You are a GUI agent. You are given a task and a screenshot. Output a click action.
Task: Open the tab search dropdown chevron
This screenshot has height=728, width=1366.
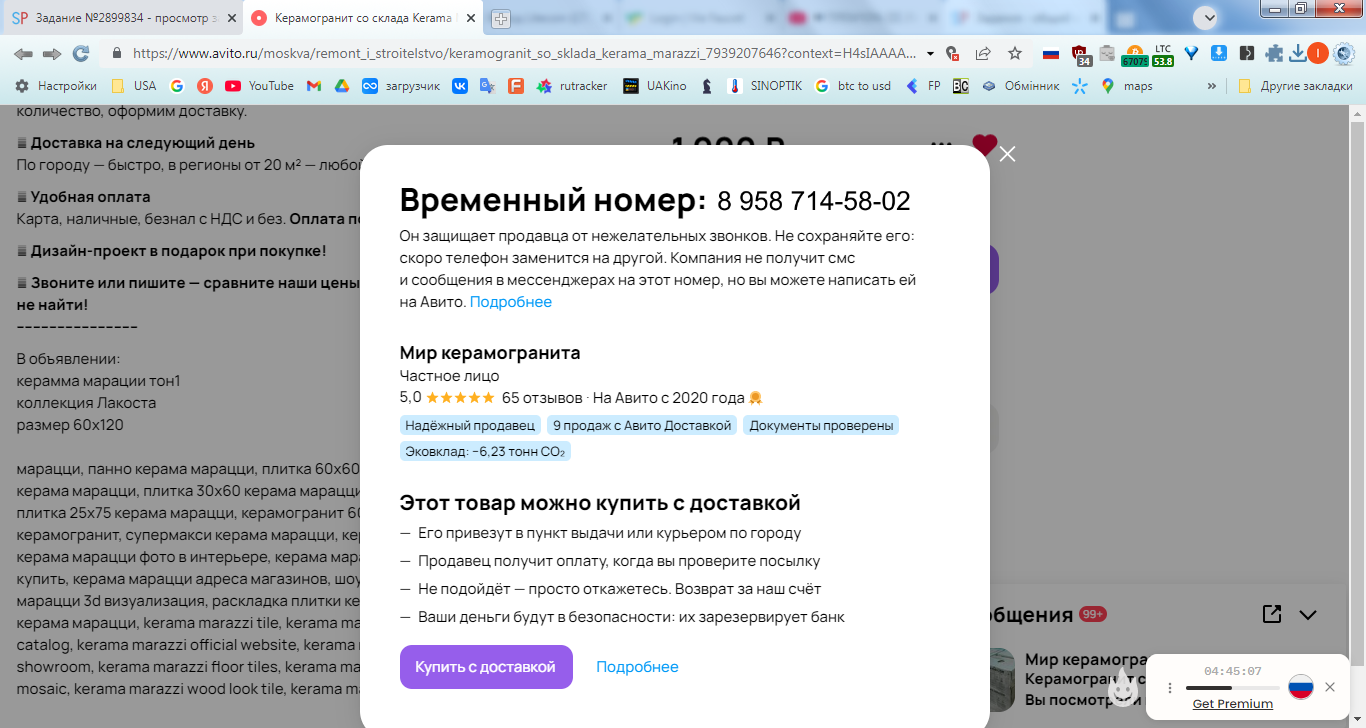click(1208, 17)
